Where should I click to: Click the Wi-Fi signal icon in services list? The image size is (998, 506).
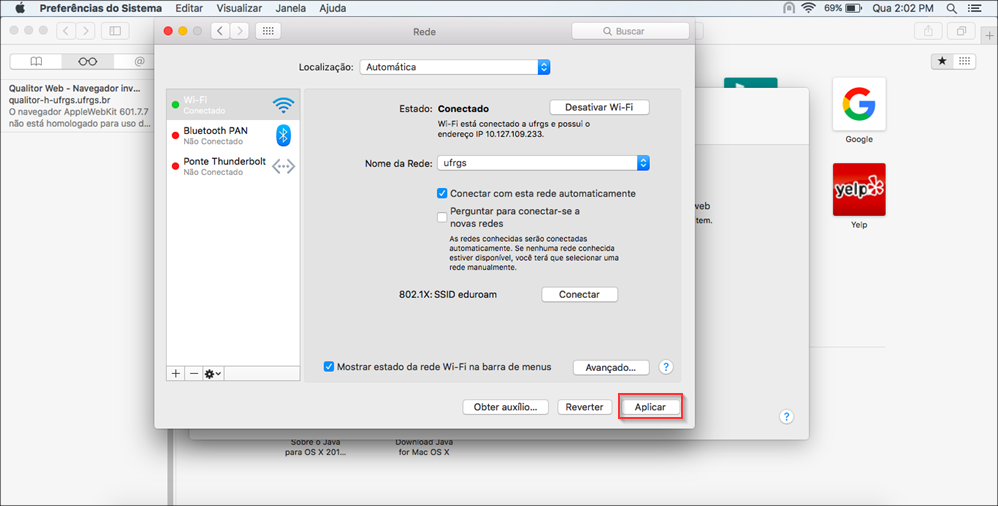283,105
